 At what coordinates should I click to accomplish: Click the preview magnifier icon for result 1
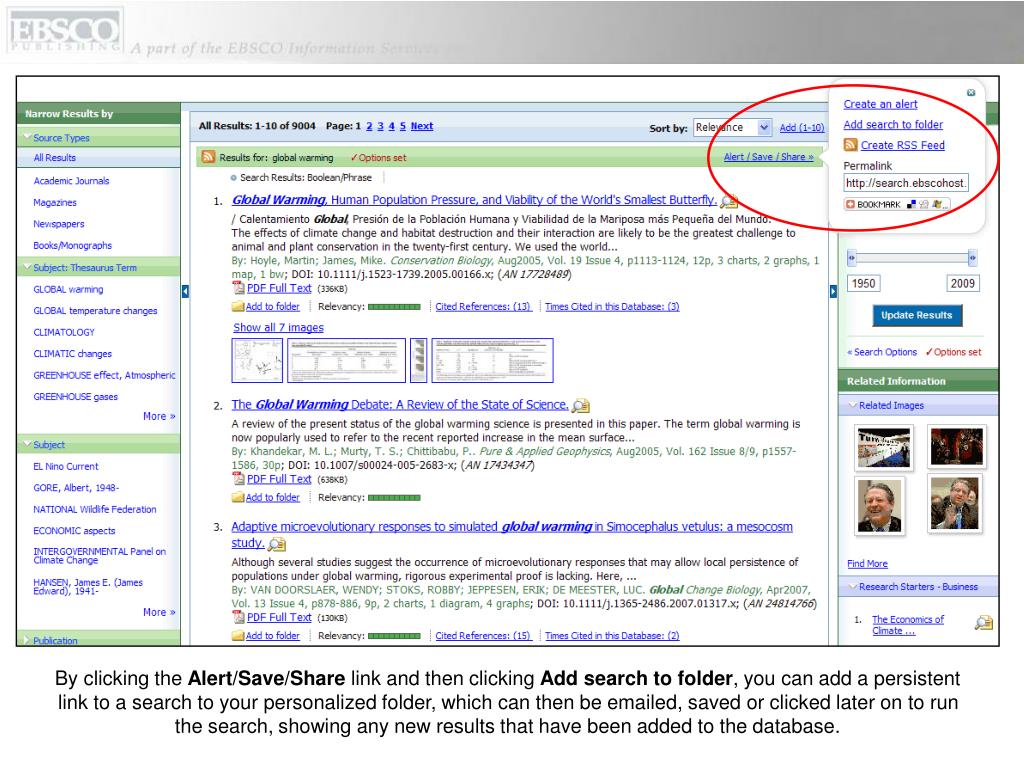[x=729, y=200]
